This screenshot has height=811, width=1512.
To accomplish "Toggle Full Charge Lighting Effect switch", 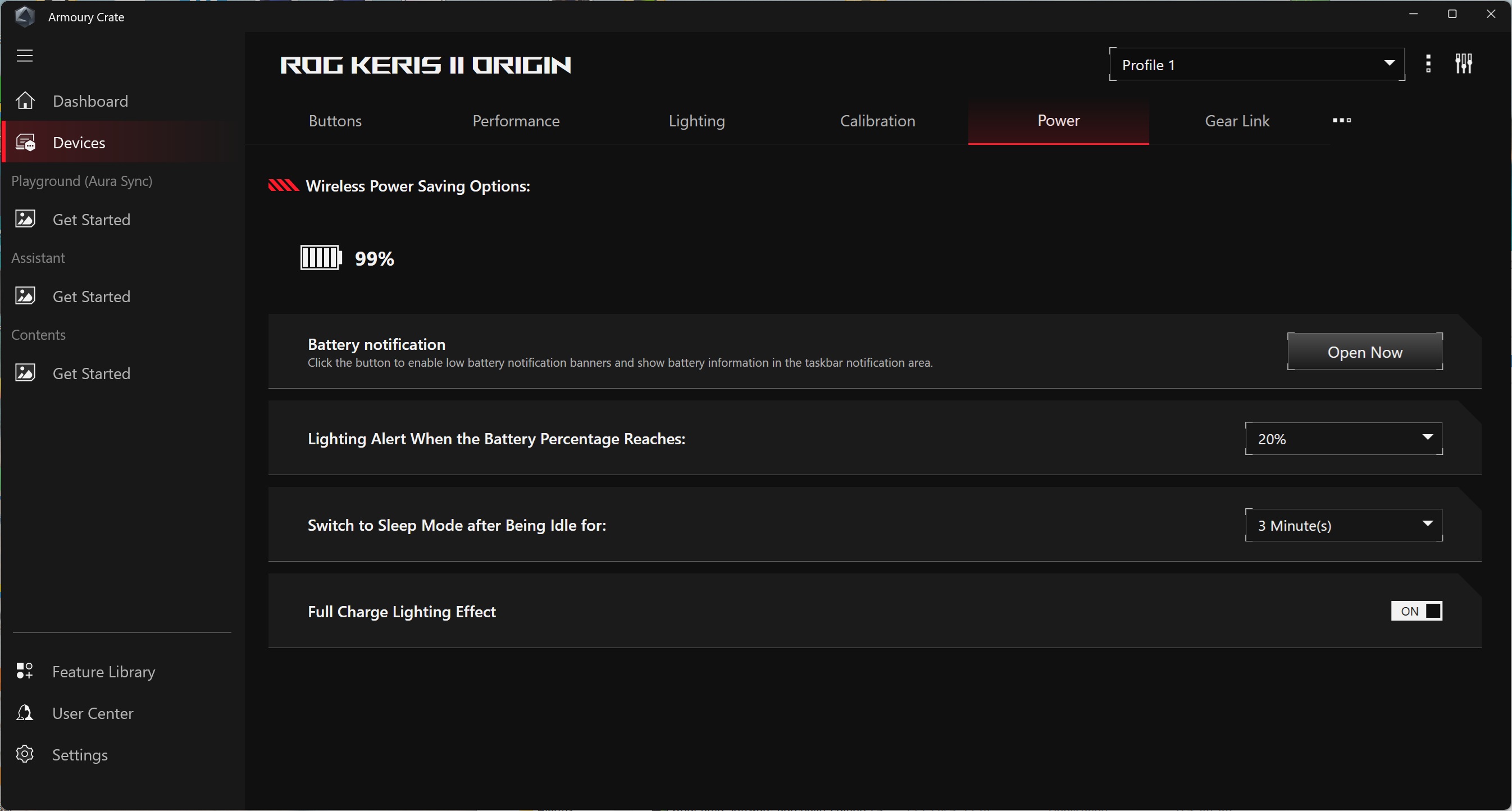I will (x=1417, y=611).
